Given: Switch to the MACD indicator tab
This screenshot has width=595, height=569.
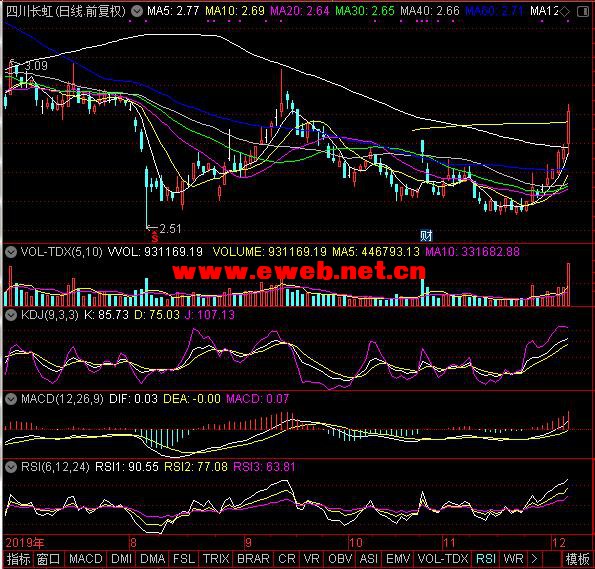Looking at the screenshot, I should tap(86, 559).
